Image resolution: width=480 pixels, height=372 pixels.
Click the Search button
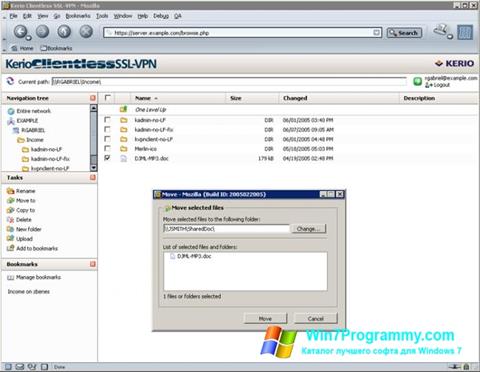[x=404, y=33]
